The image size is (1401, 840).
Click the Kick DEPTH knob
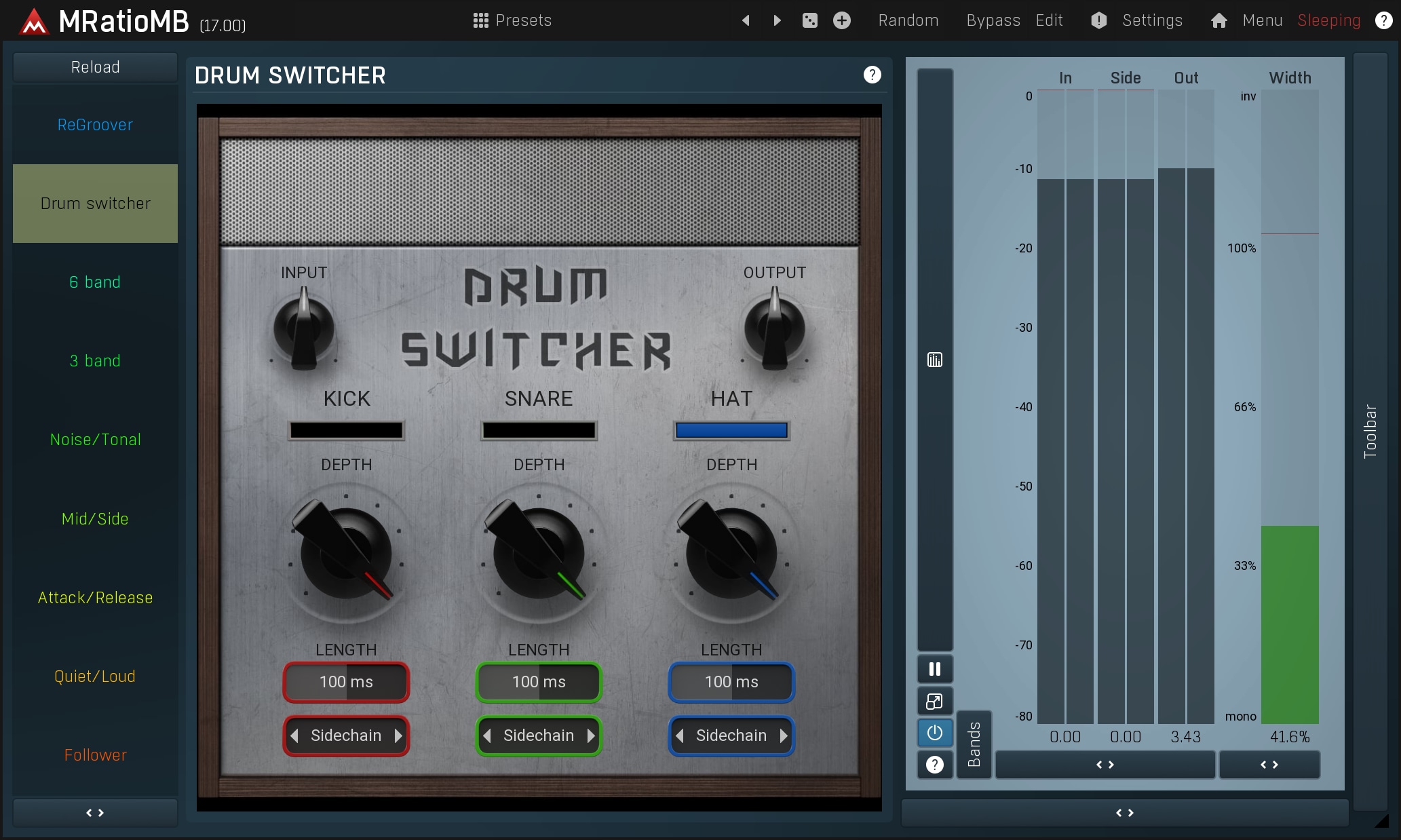pos(346,554)
